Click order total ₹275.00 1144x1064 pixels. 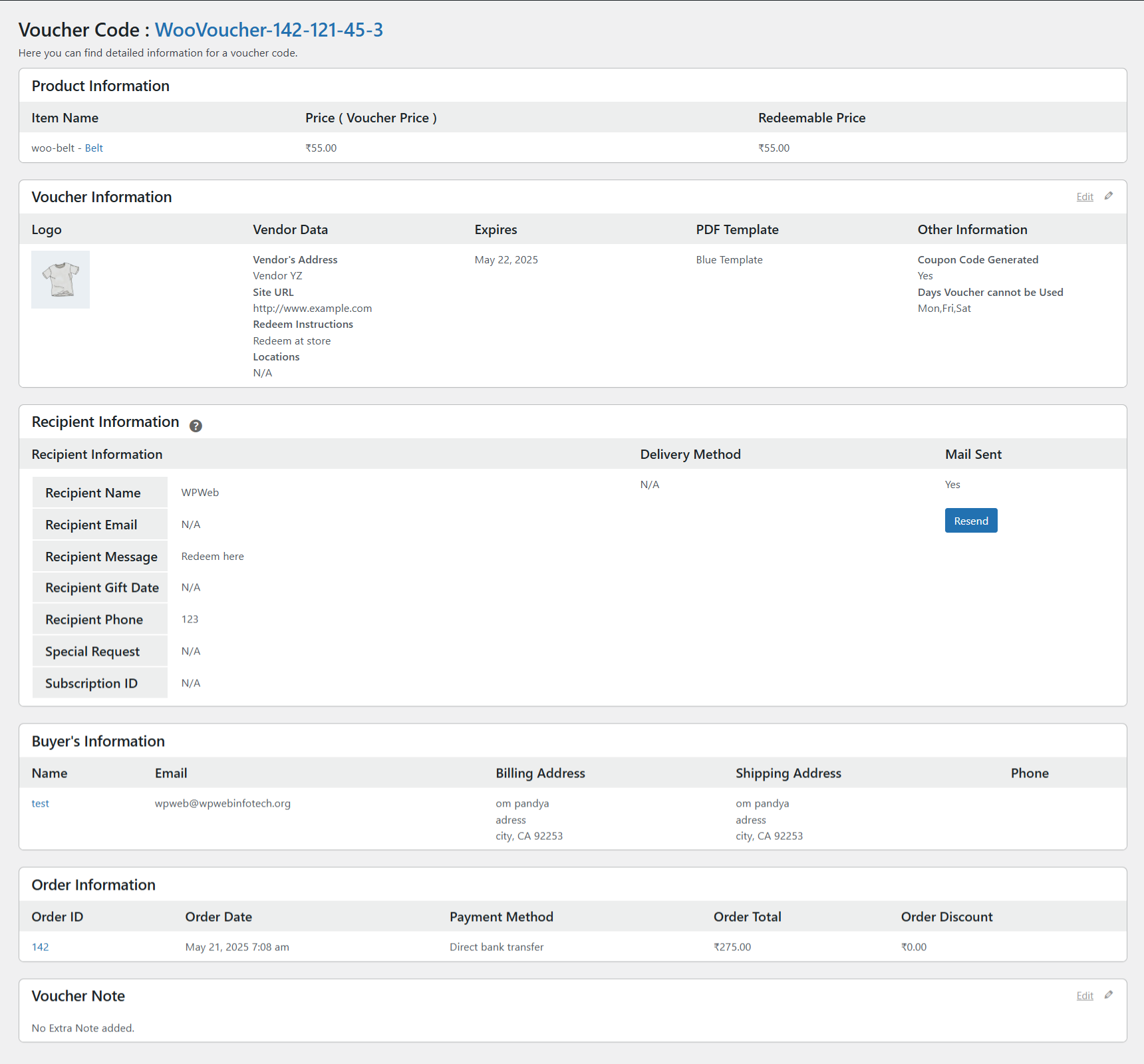tap(732, 947)
